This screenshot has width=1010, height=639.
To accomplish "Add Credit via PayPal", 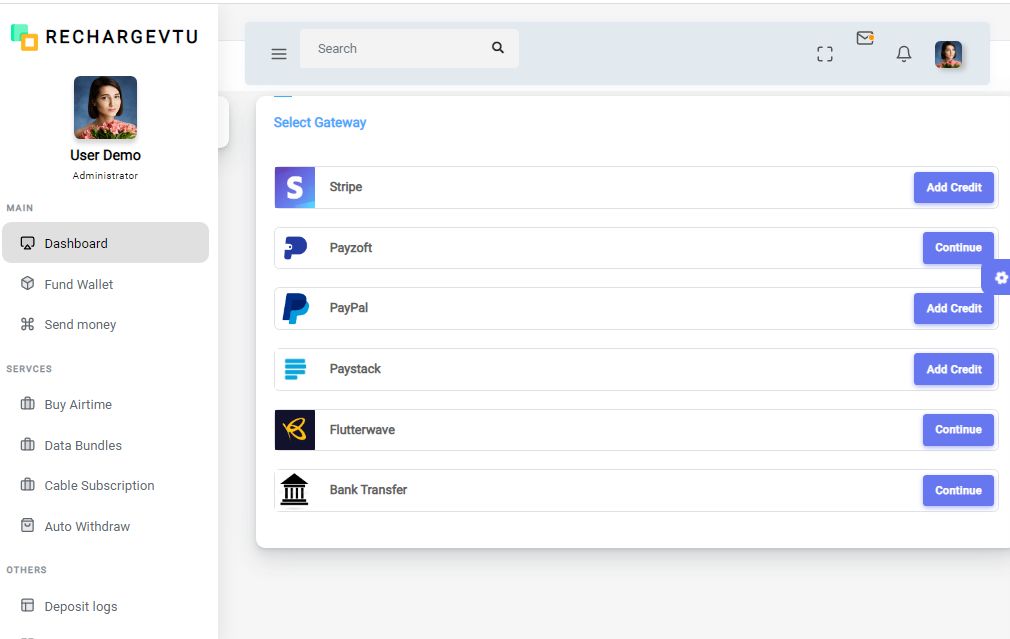I will 954,309.
